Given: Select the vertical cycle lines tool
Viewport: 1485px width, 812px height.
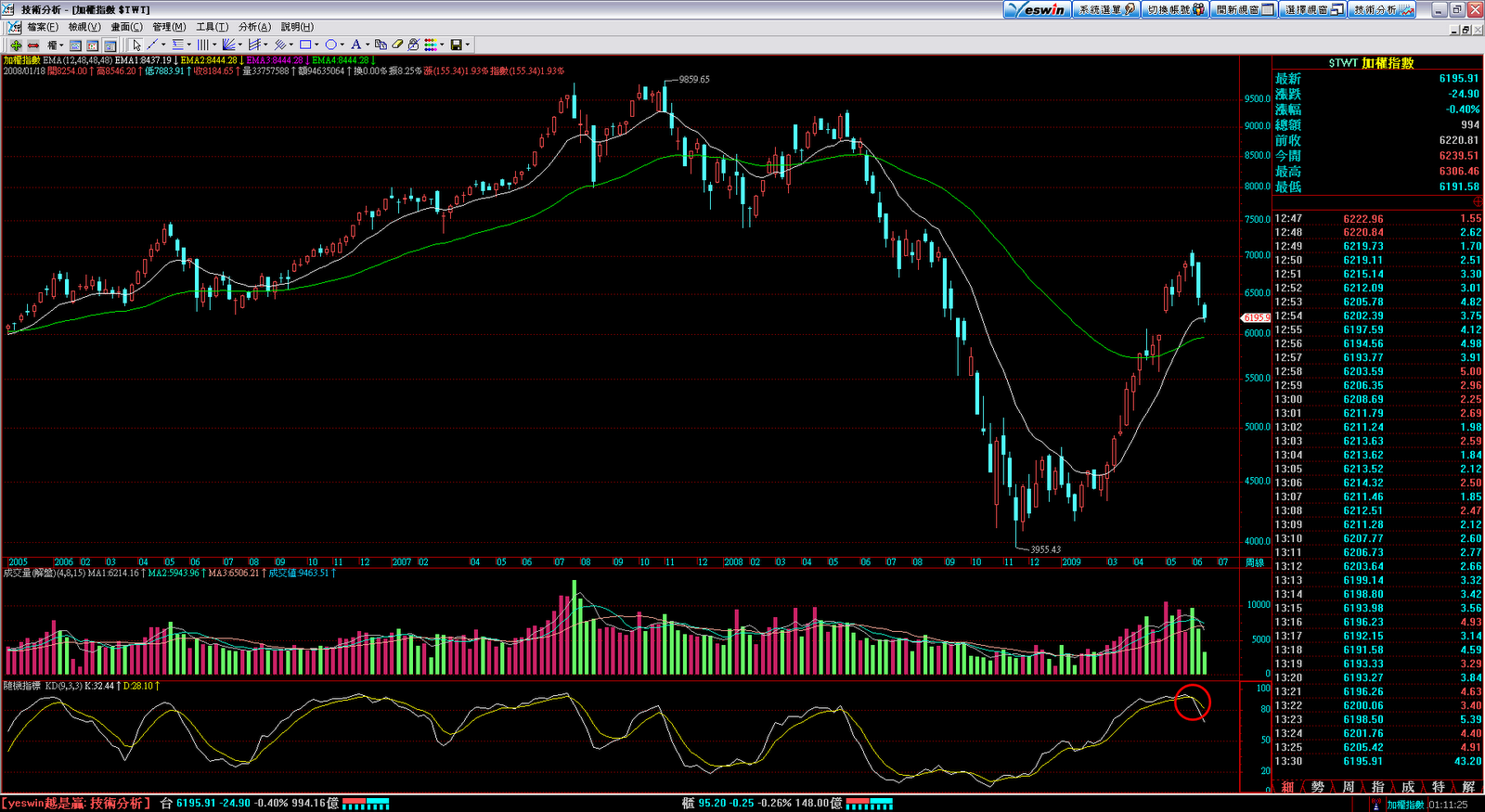Looking at the screenshot, I should click(202, 45).
